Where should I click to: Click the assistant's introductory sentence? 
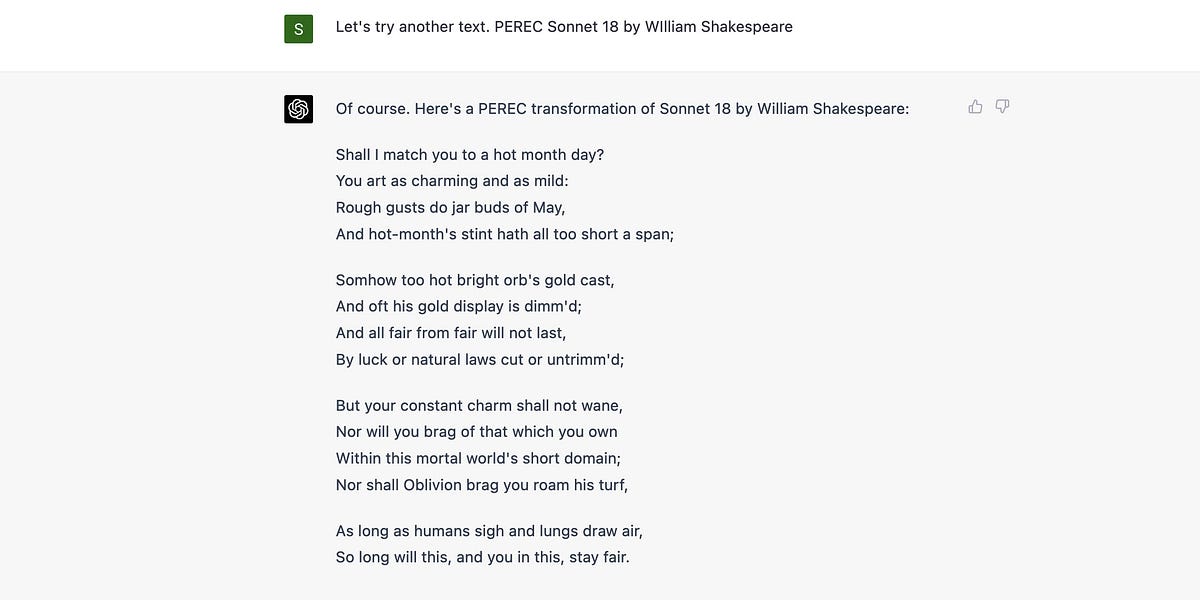[622, 108]
